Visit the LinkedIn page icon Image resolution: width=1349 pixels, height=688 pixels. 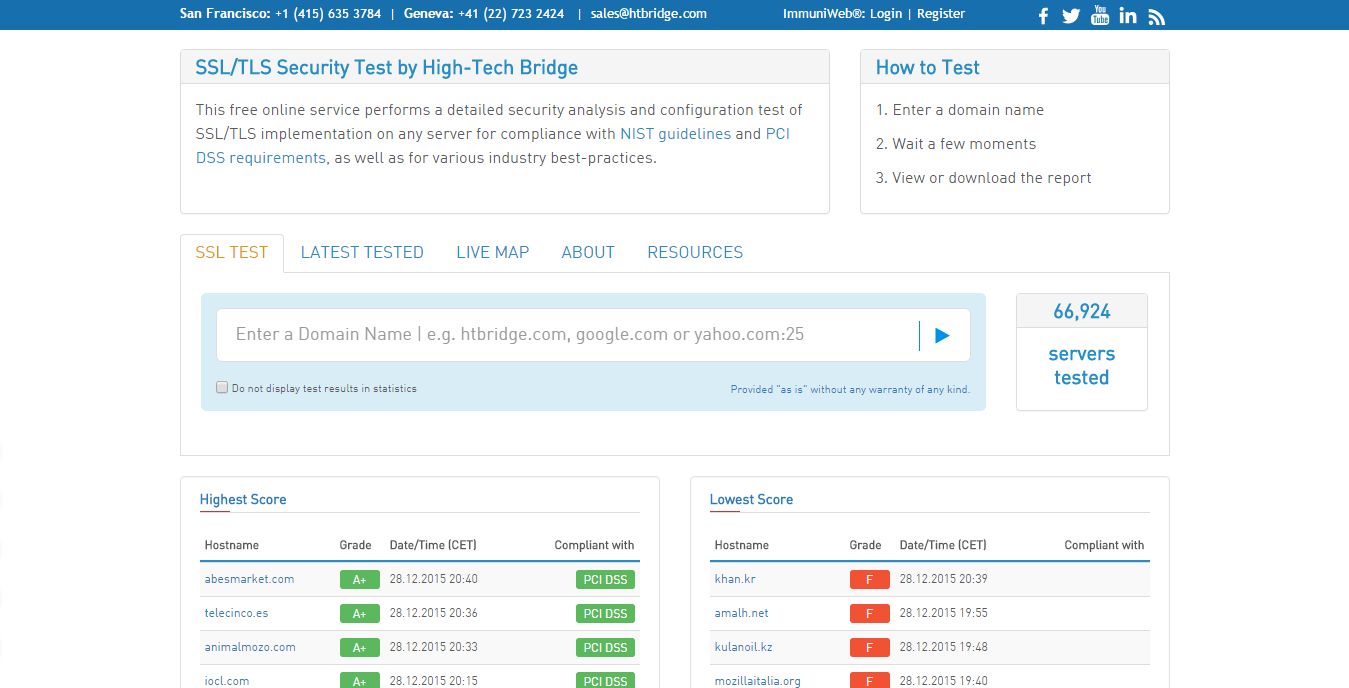point(1128,15)
